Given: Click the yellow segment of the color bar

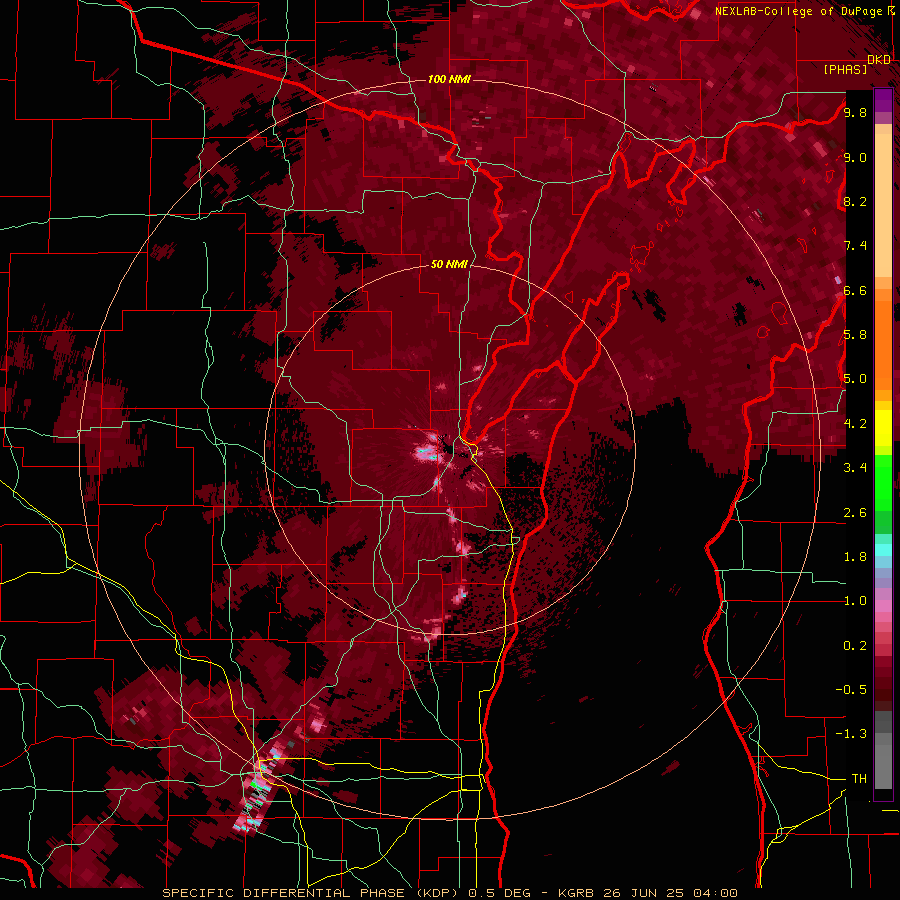Looking at the screenshot, I should coord(883,428).
